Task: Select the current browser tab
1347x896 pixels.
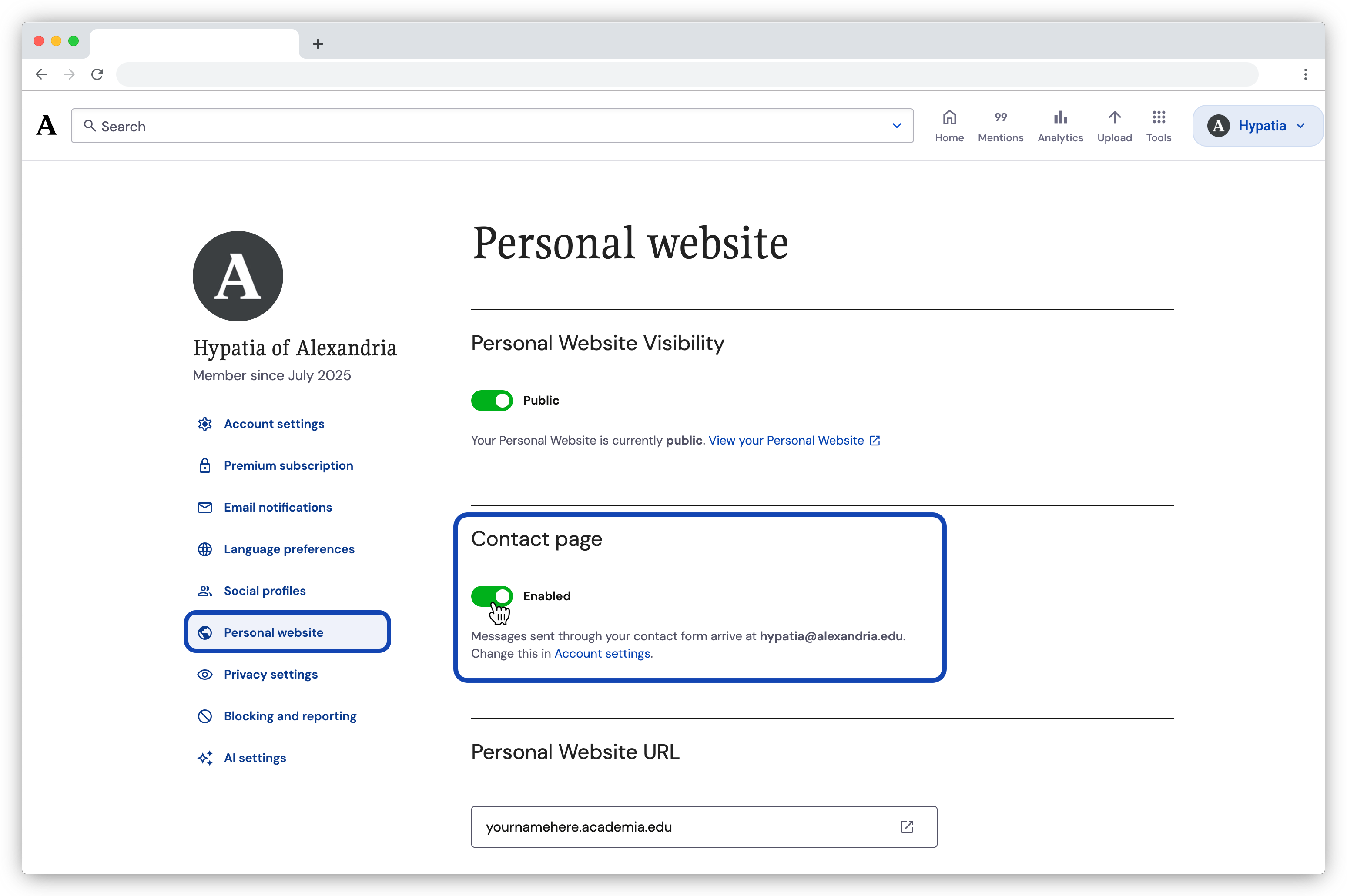Action: [x=194, y=43]
